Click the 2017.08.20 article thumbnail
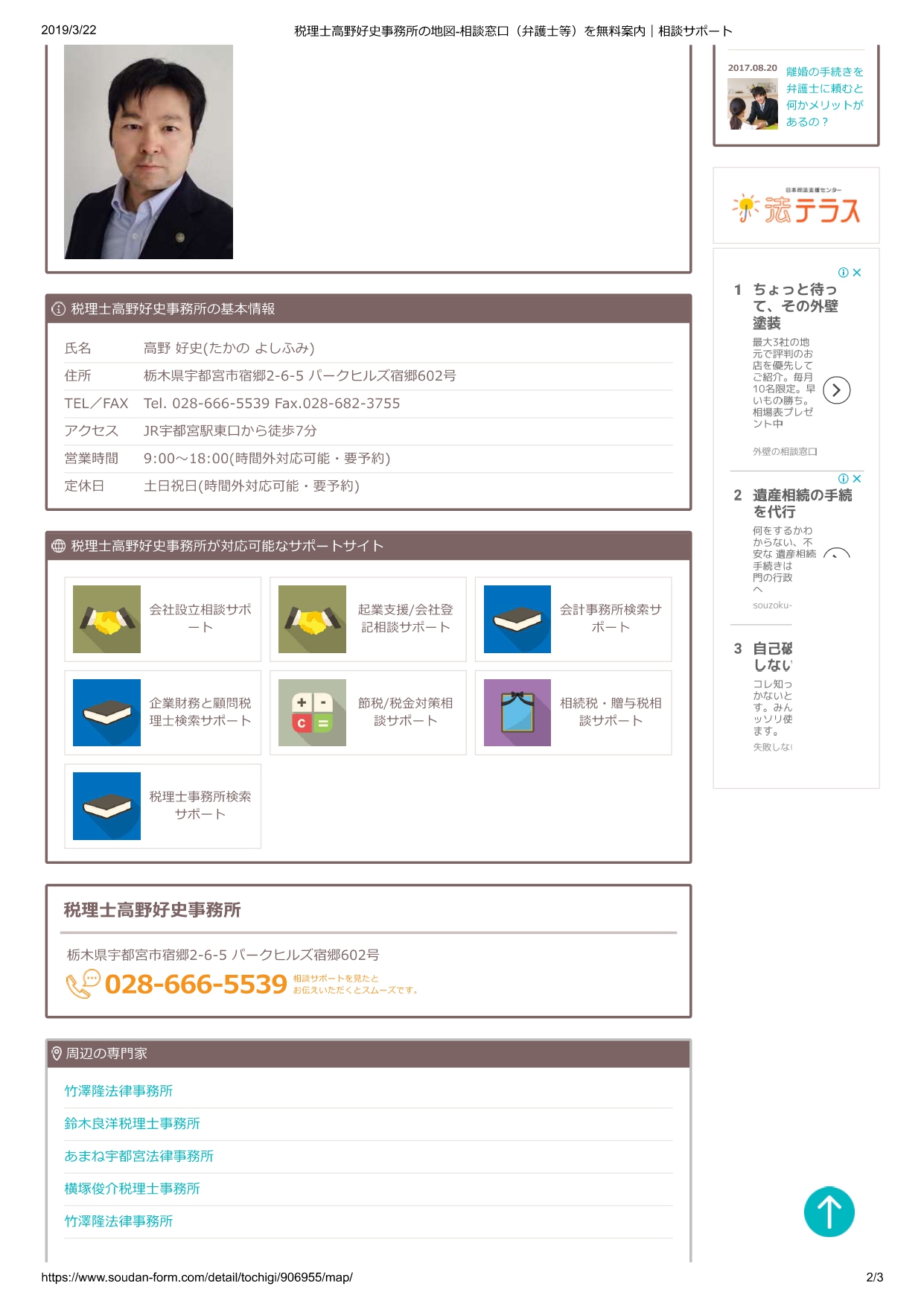Screen dimensions: 924x1307 (752, 104)
